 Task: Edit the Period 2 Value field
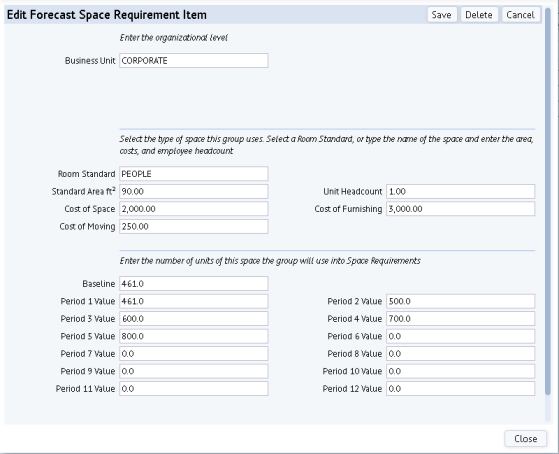click(x=461, y=301)
